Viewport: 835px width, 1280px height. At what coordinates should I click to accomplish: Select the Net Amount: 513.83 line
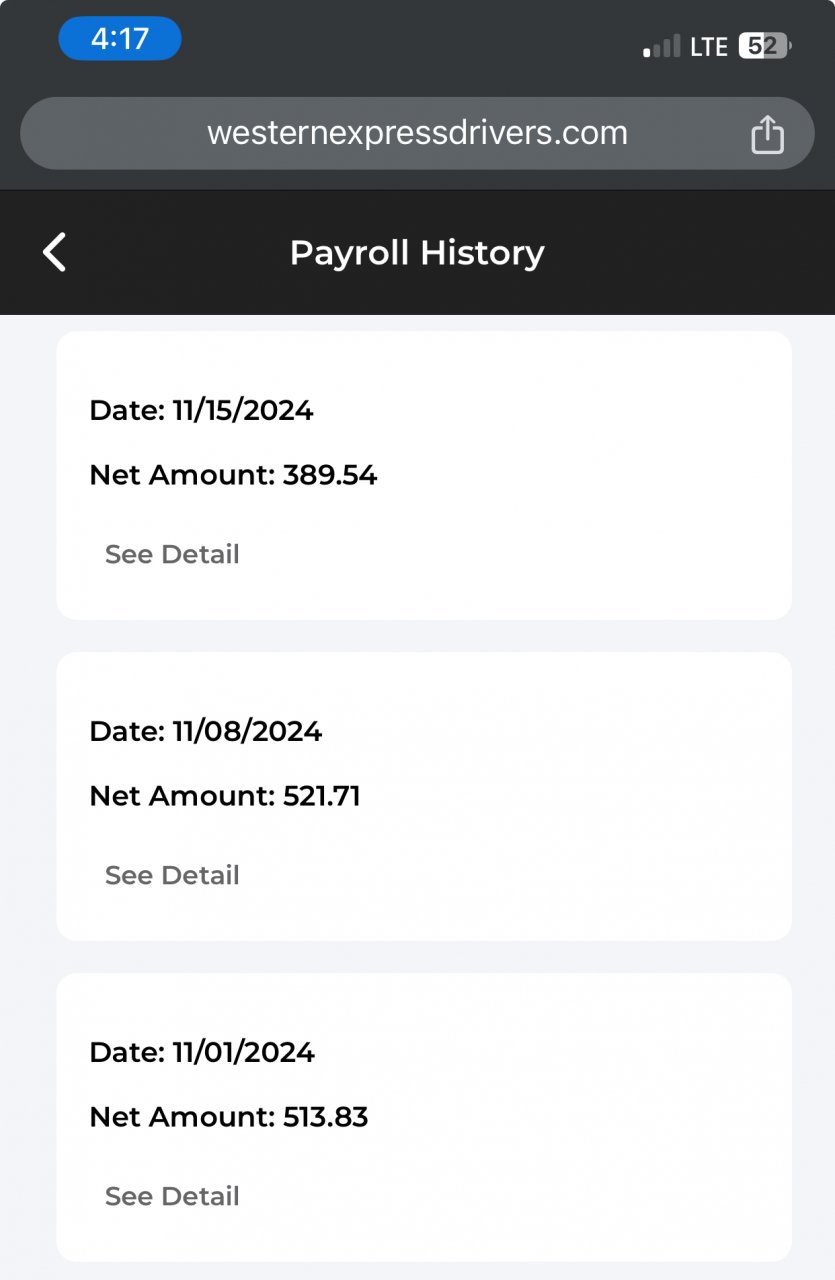[229, 1117]
